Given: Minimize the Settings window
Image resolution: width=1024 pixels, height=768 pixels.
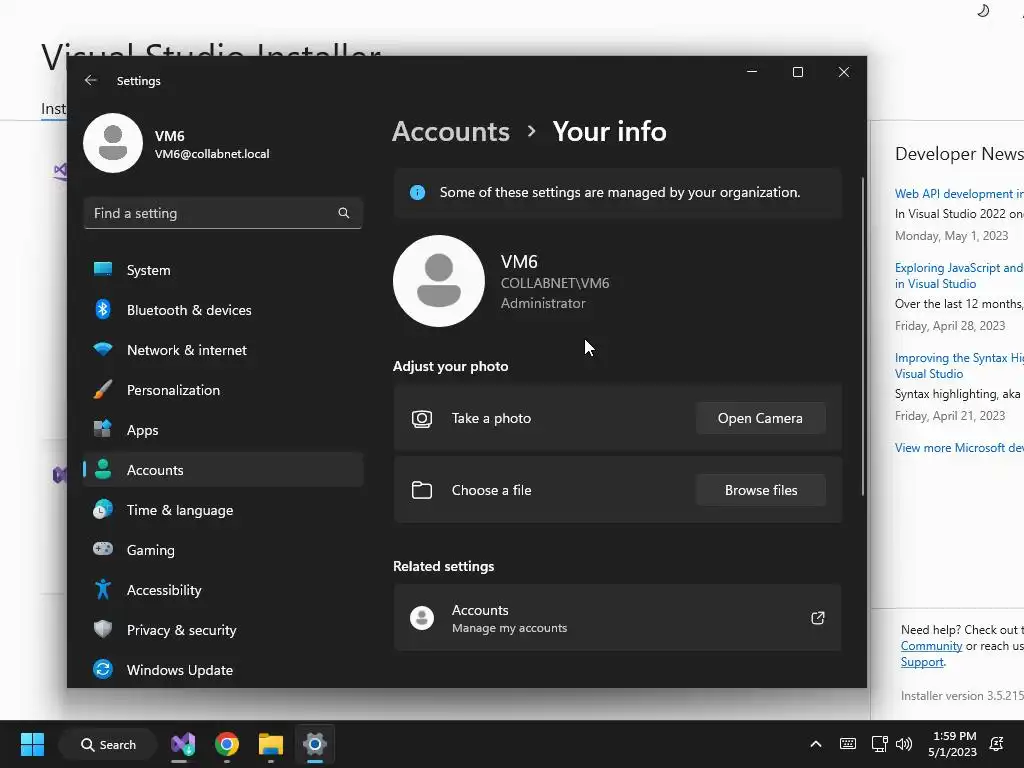Looking at the screenshot, I should (752, 72).
